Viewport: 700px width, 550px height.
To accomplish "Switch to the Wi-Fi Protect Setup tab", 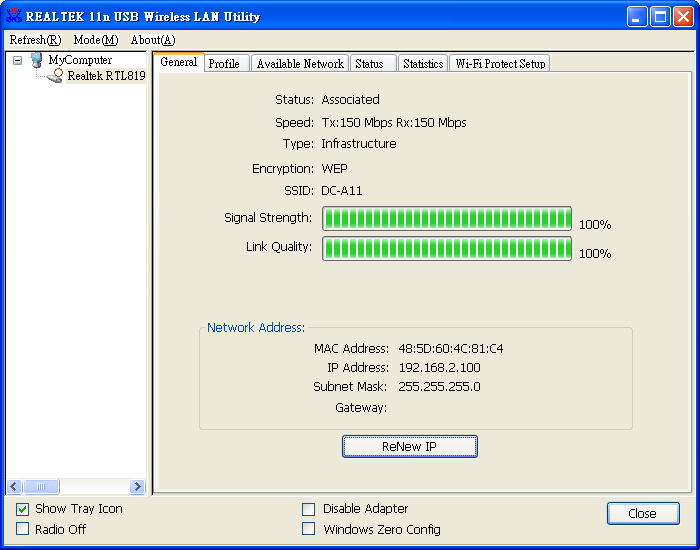I will (500, 64).
